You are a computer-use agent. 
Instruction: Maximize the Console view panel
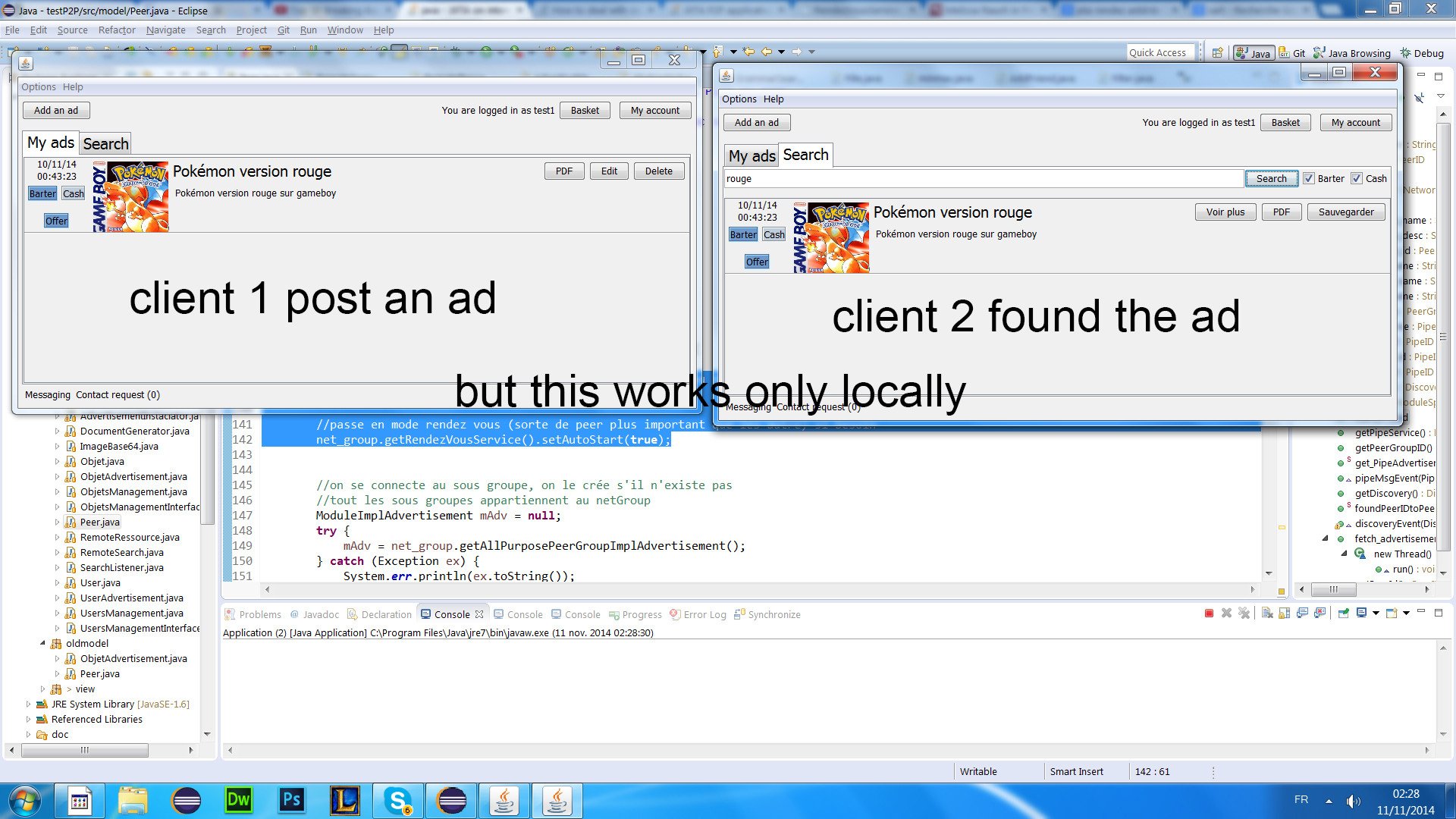(1439, 612)
